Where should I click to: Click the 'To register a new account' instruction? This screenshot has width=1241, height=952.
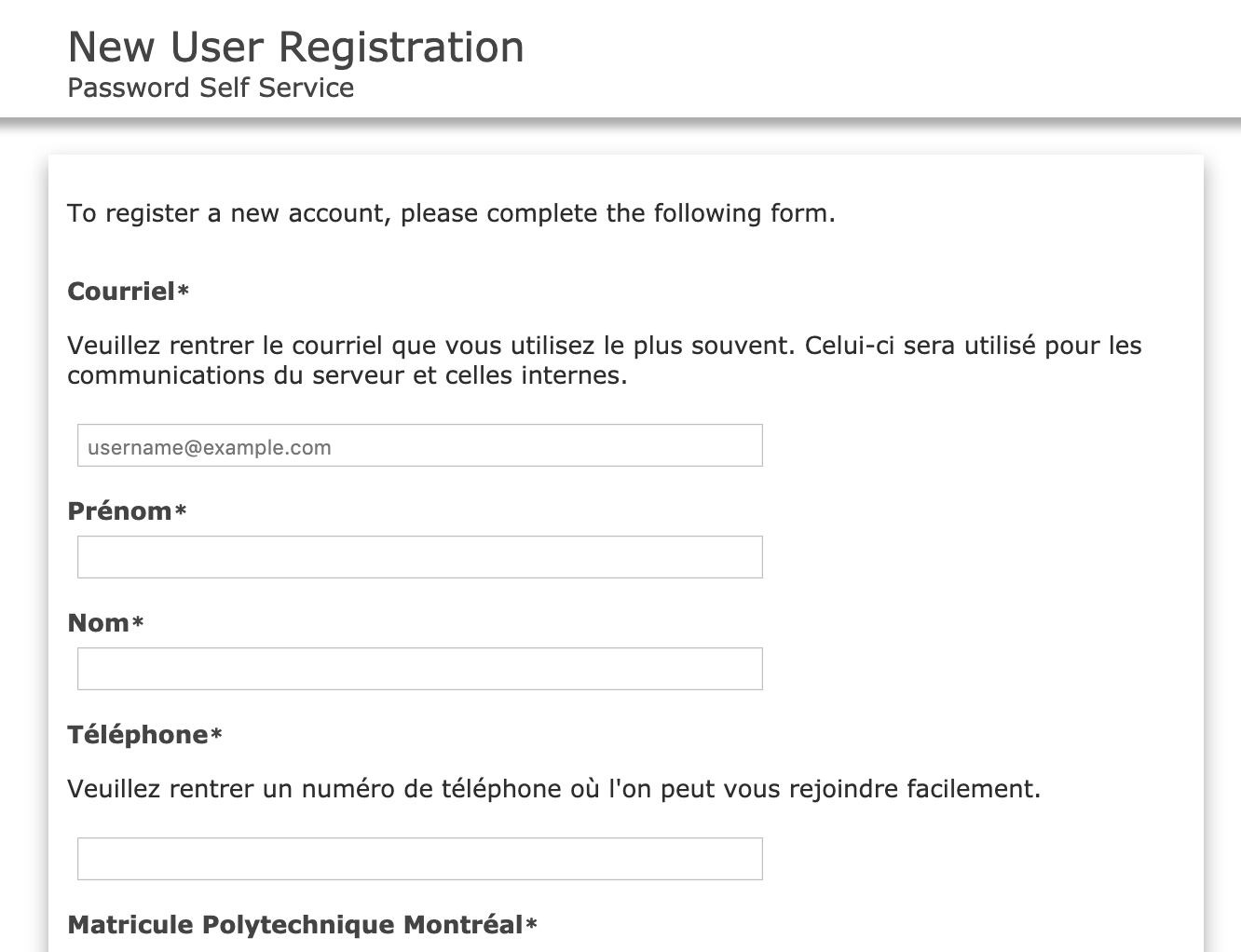tap(451, 213)
